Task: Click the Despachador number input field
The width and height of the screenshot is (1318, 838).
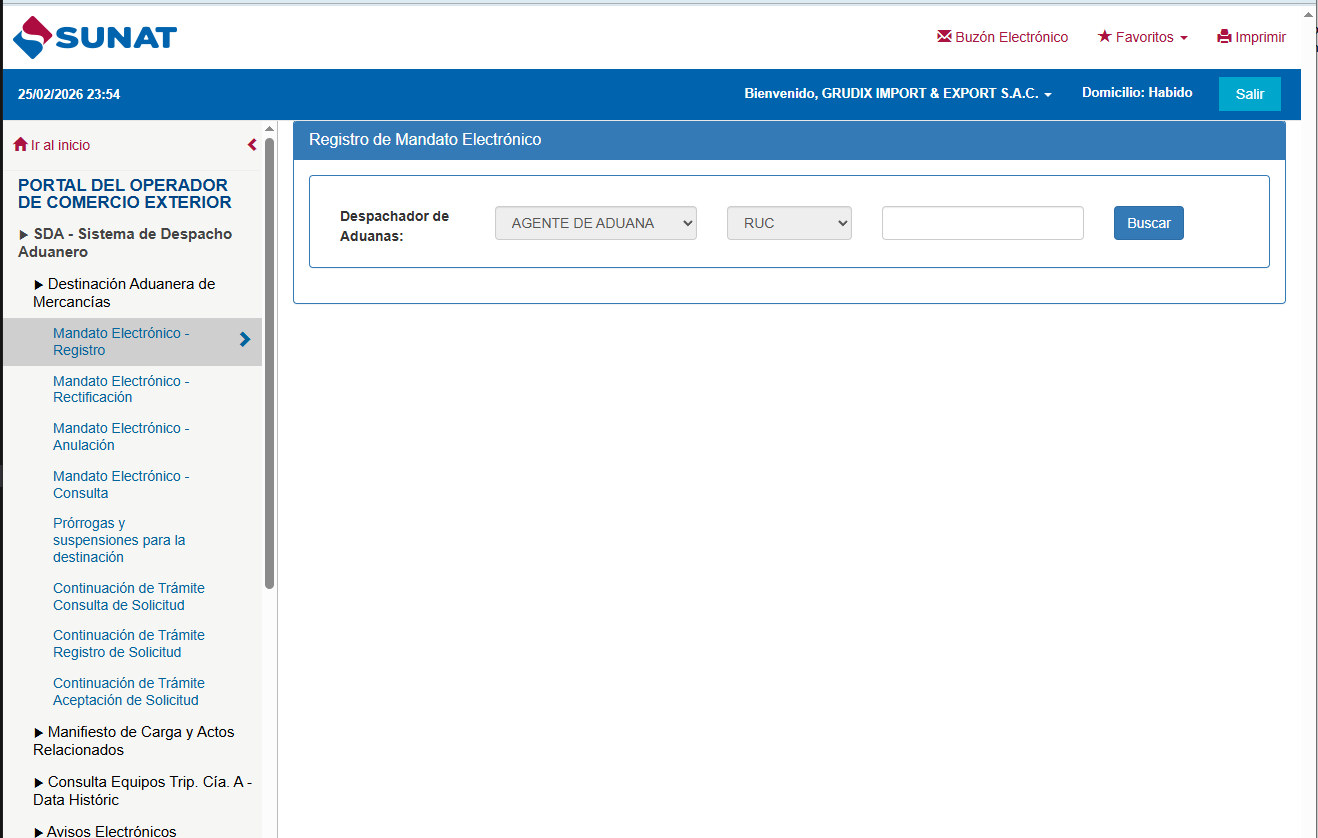Action: click(x=983, y=223)
